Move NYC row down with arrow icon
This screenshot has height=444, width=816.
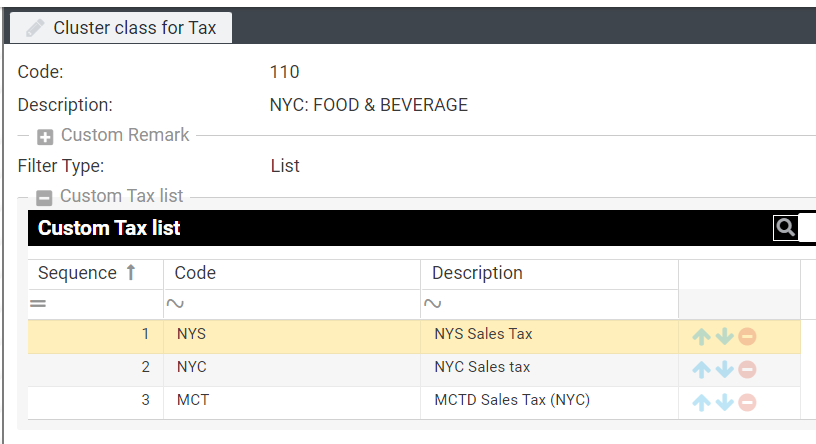724,370
